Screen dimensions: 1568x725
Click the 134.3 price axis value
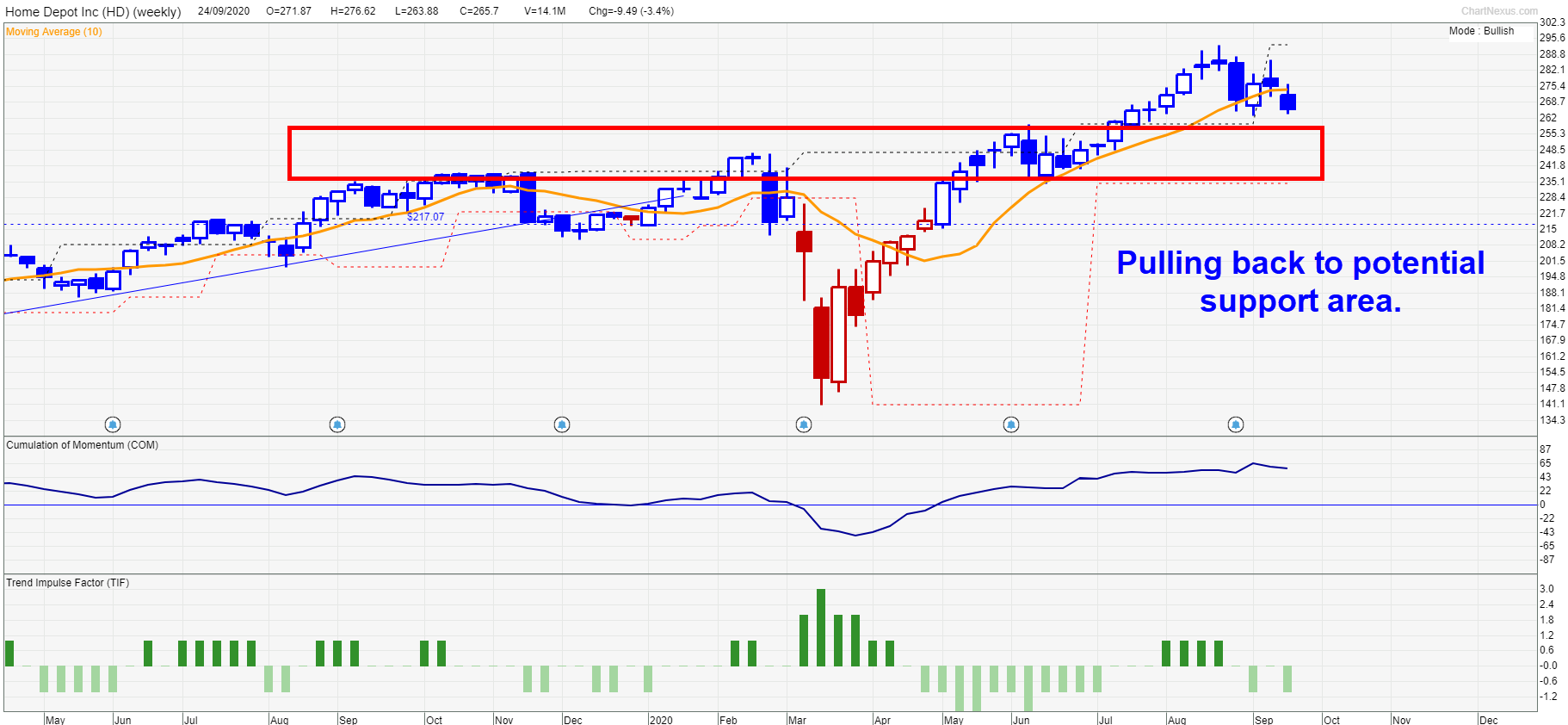1552,420
